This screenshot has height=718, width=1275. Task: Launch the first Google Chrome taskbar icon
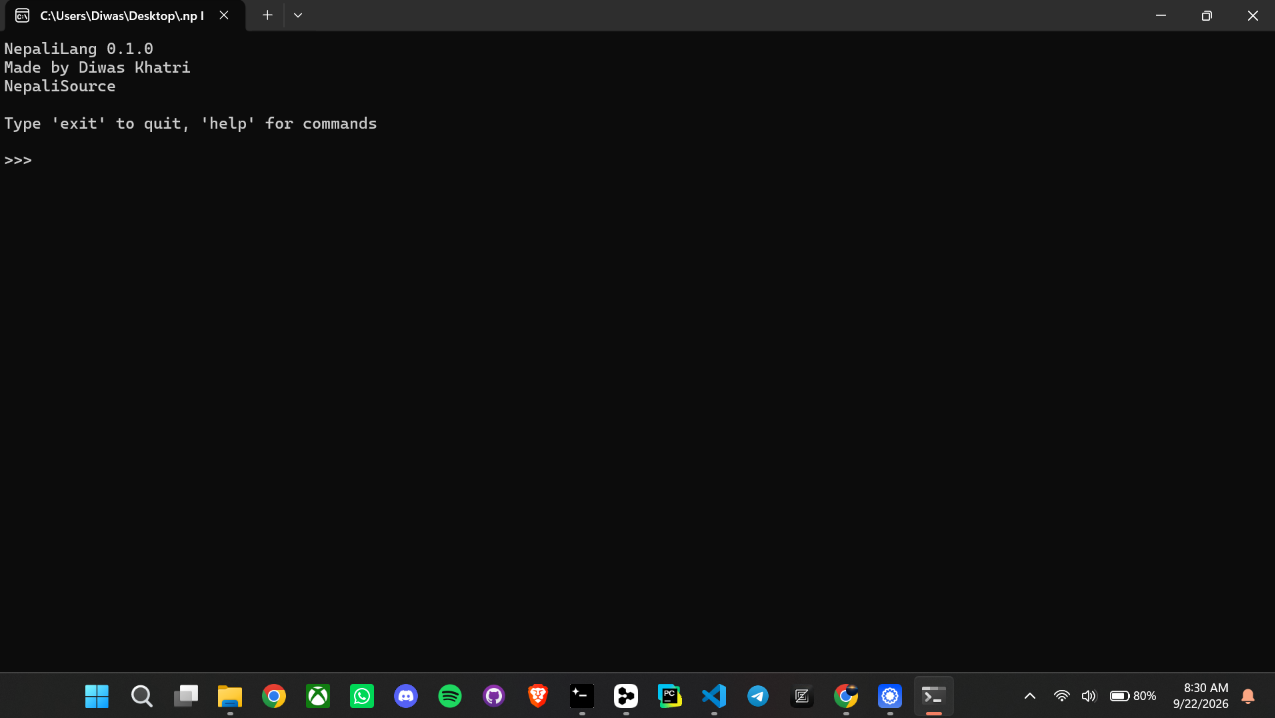click(274, 696)
